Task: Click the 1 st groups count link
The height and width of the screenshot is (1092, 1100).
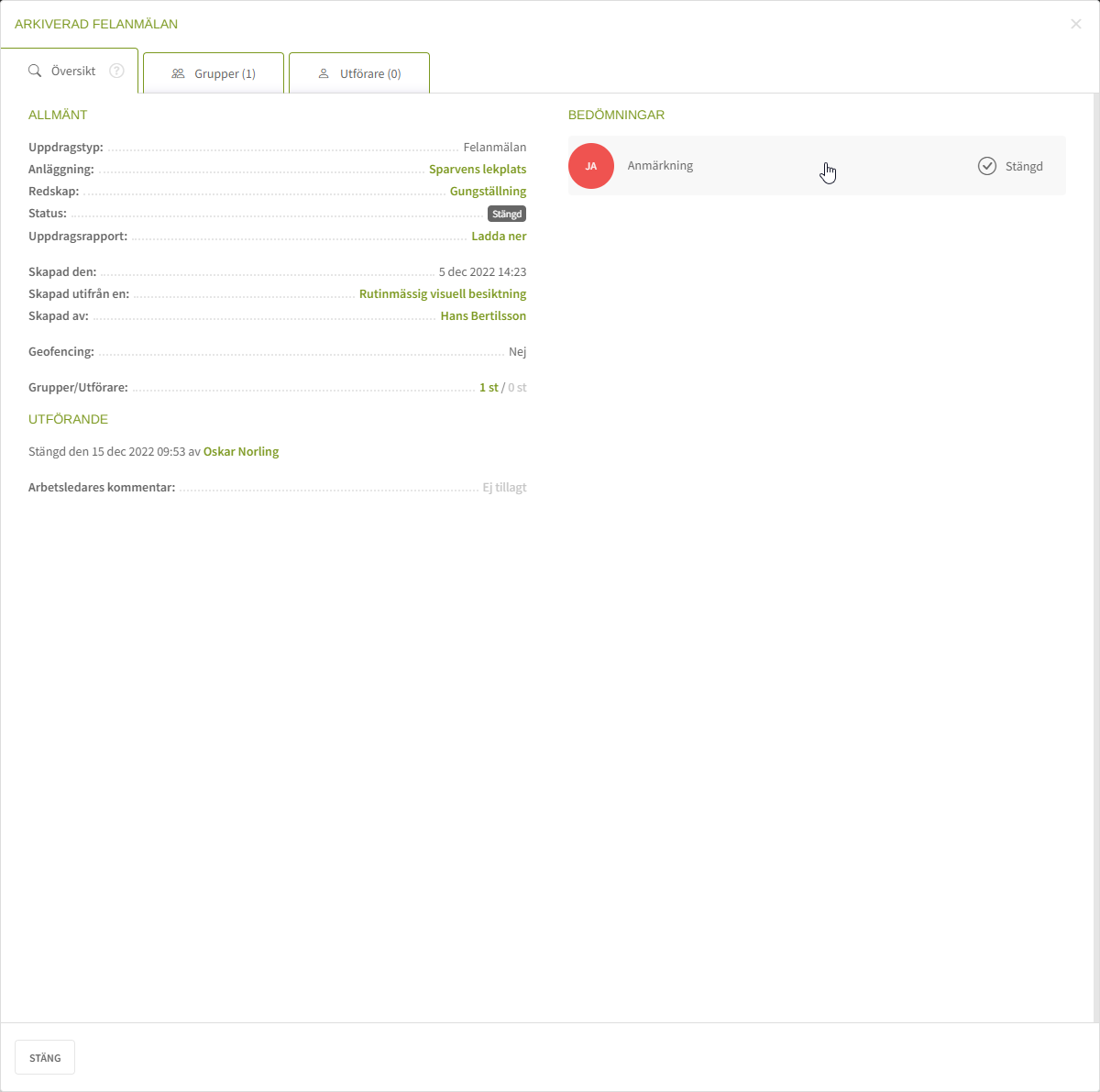Action: (489, 388)
